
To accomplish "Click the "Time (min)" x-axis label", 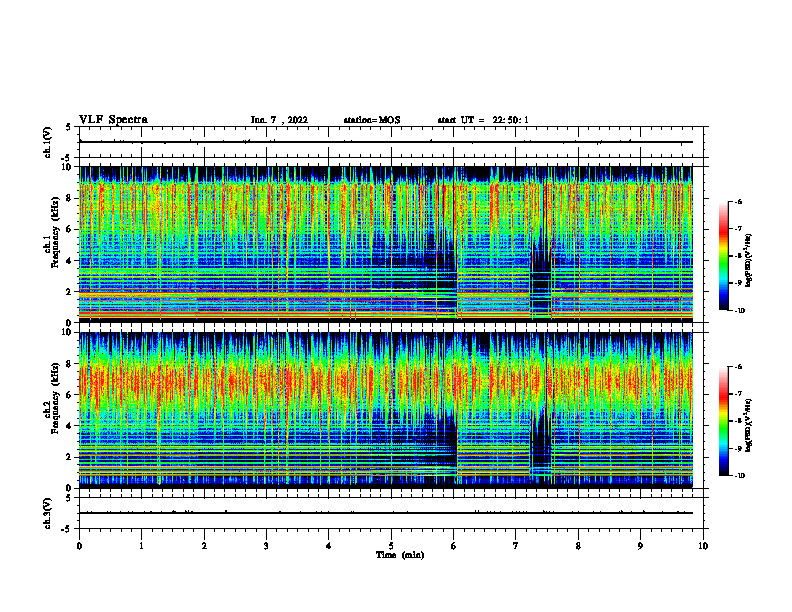I will point(400,555).
